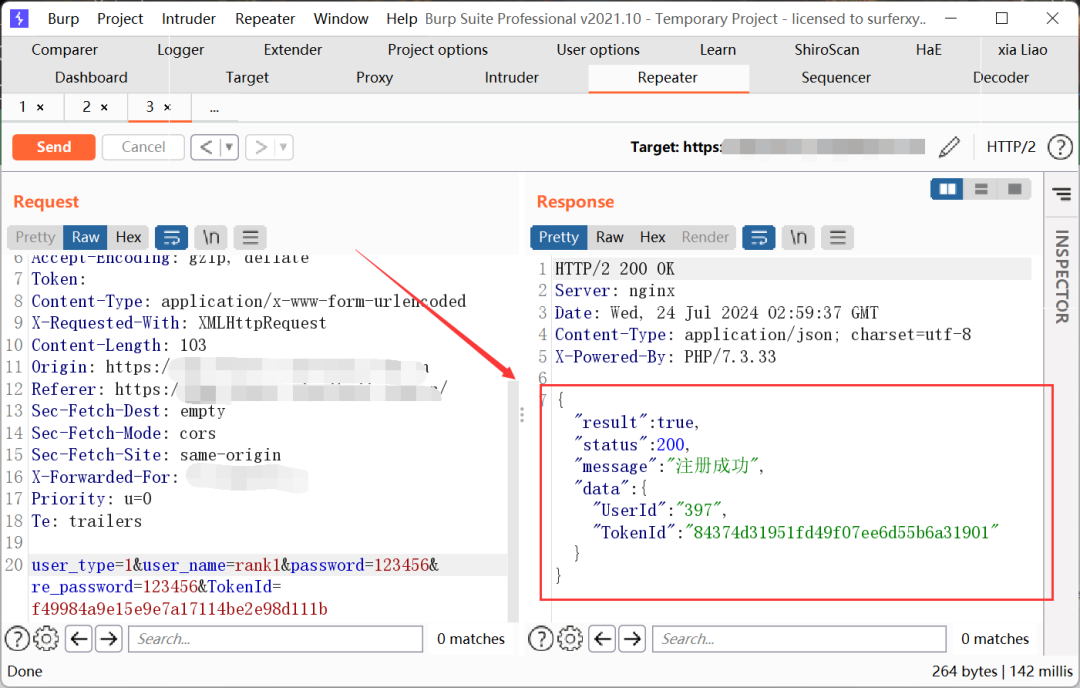Open forward history dropdown arrow
The width and height of the screenshot is (1080, 688).
[x=284, y=147]
